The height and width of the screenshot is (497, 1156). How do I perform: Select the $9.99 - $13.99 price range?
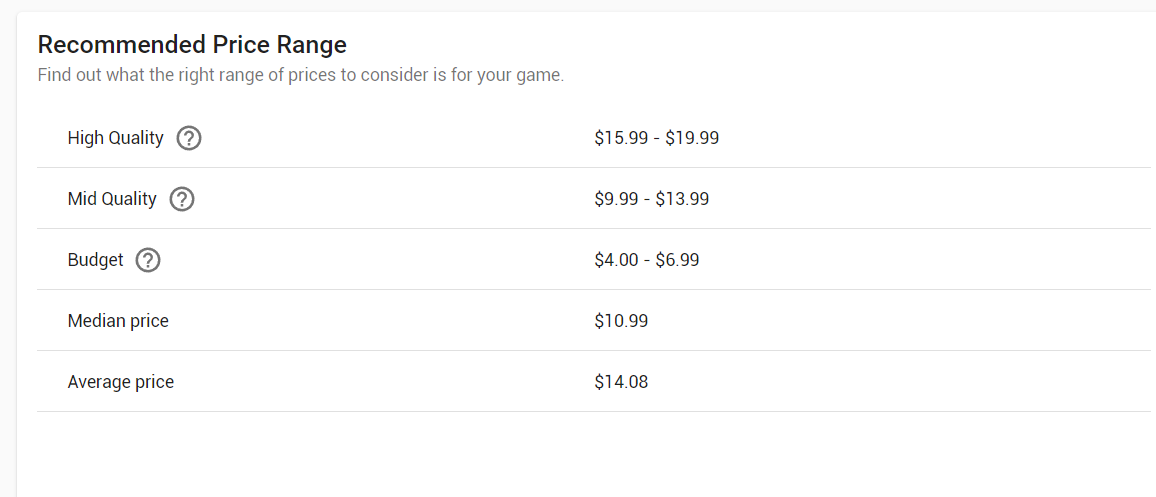652,199
